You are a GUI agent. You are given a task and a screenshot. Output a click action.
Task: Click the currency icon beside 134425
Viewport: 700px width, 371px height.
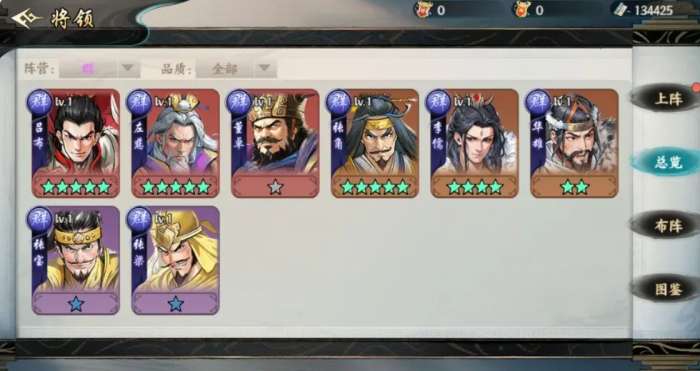(622, 10)
